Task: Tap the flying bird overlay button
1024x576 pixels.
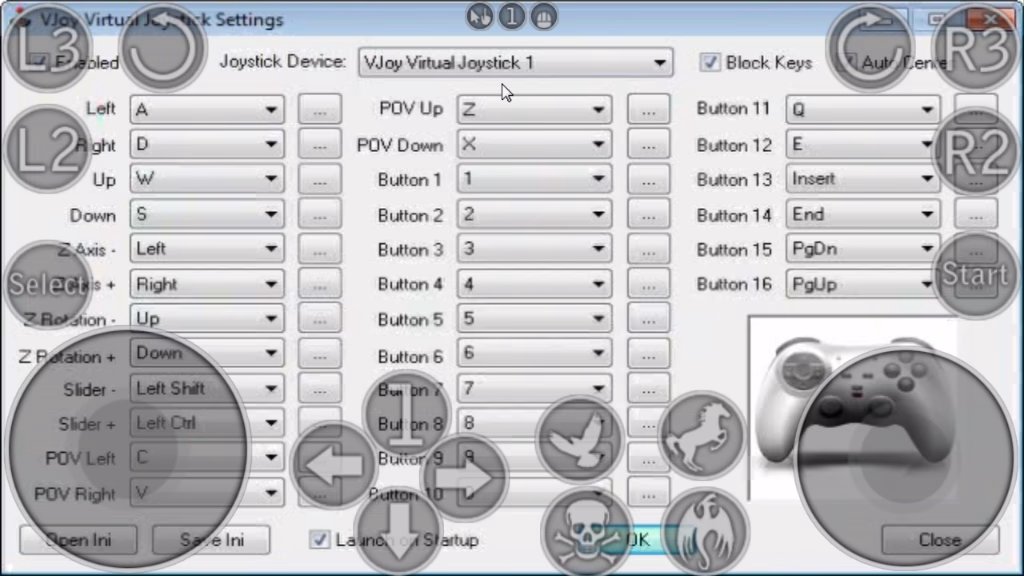Action: click(579, 438)
